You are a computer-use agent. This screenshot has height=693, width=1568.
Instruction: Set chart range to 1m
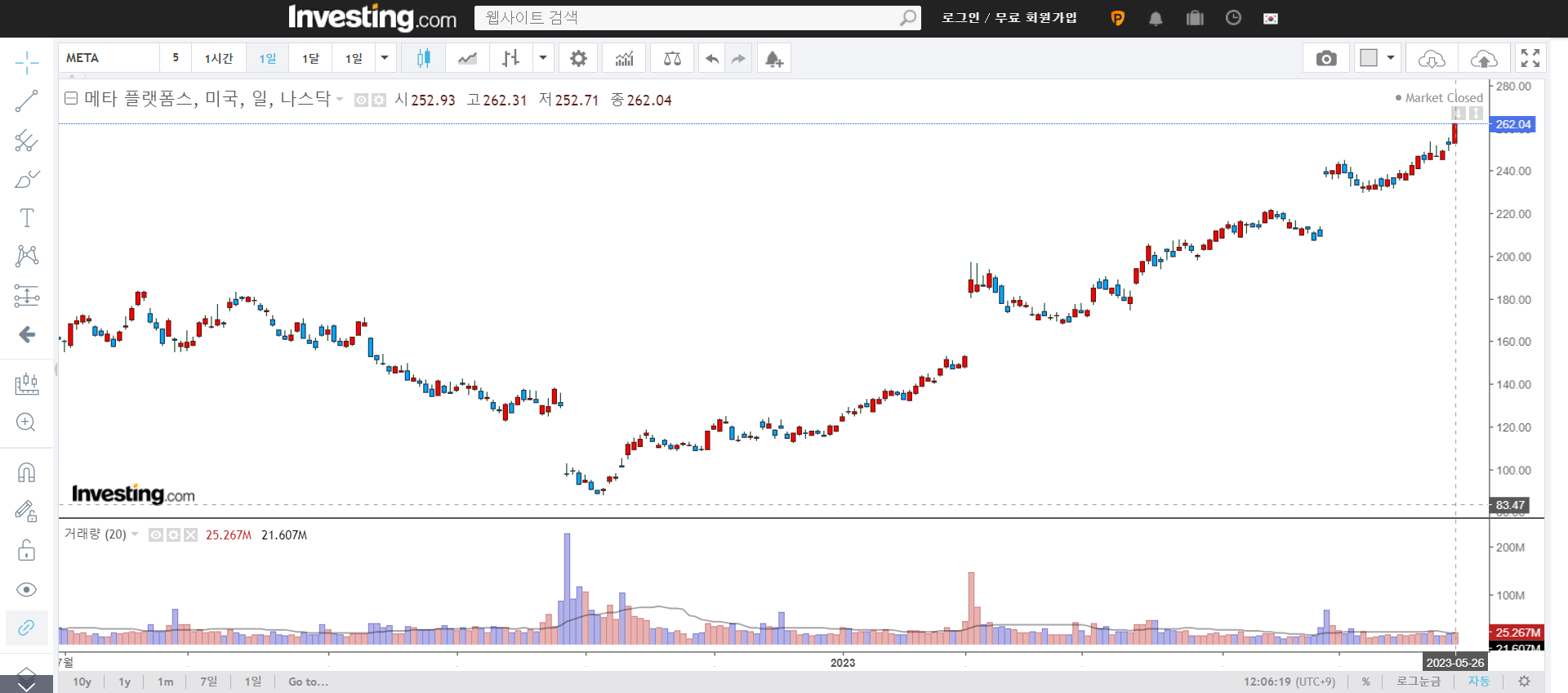point(166,682)
